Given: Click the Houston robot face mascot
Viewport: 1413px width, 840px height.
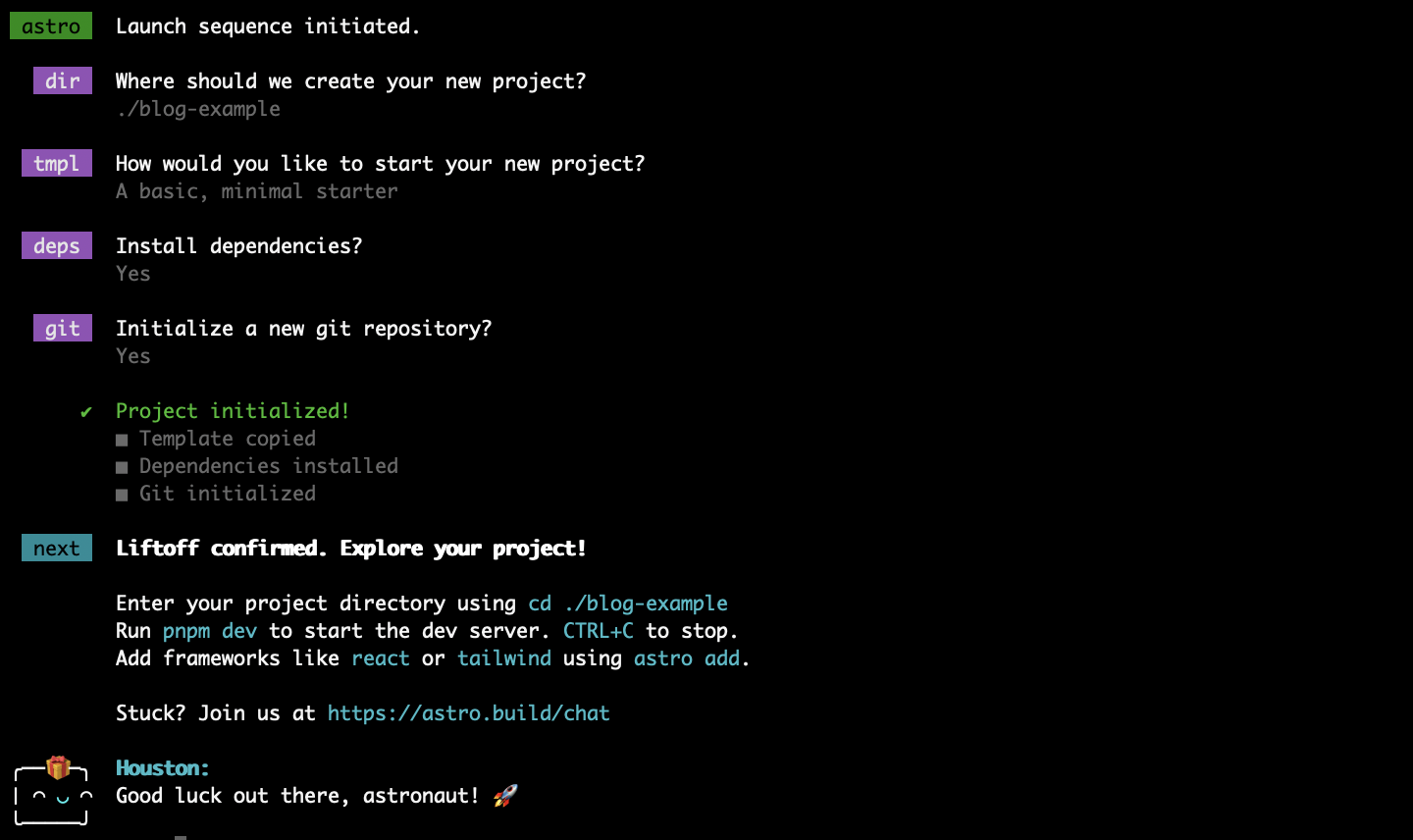Looking at the screenshot, I should pyautogui.click(x=53, y=792).
